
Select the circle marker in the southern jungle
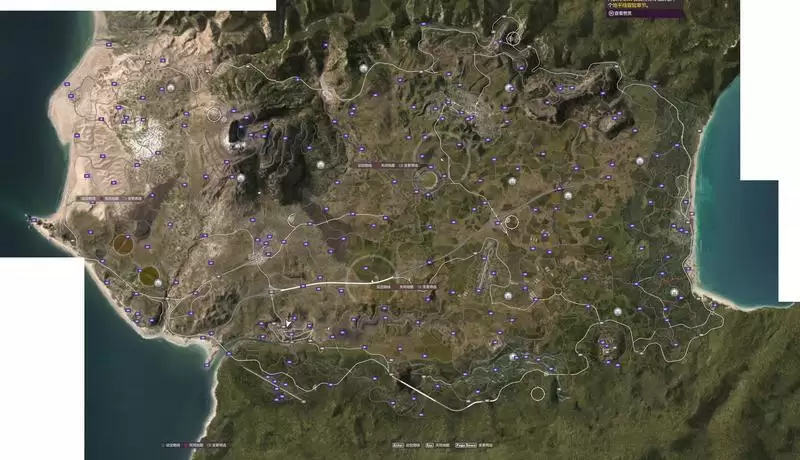(x=538, y=393)
